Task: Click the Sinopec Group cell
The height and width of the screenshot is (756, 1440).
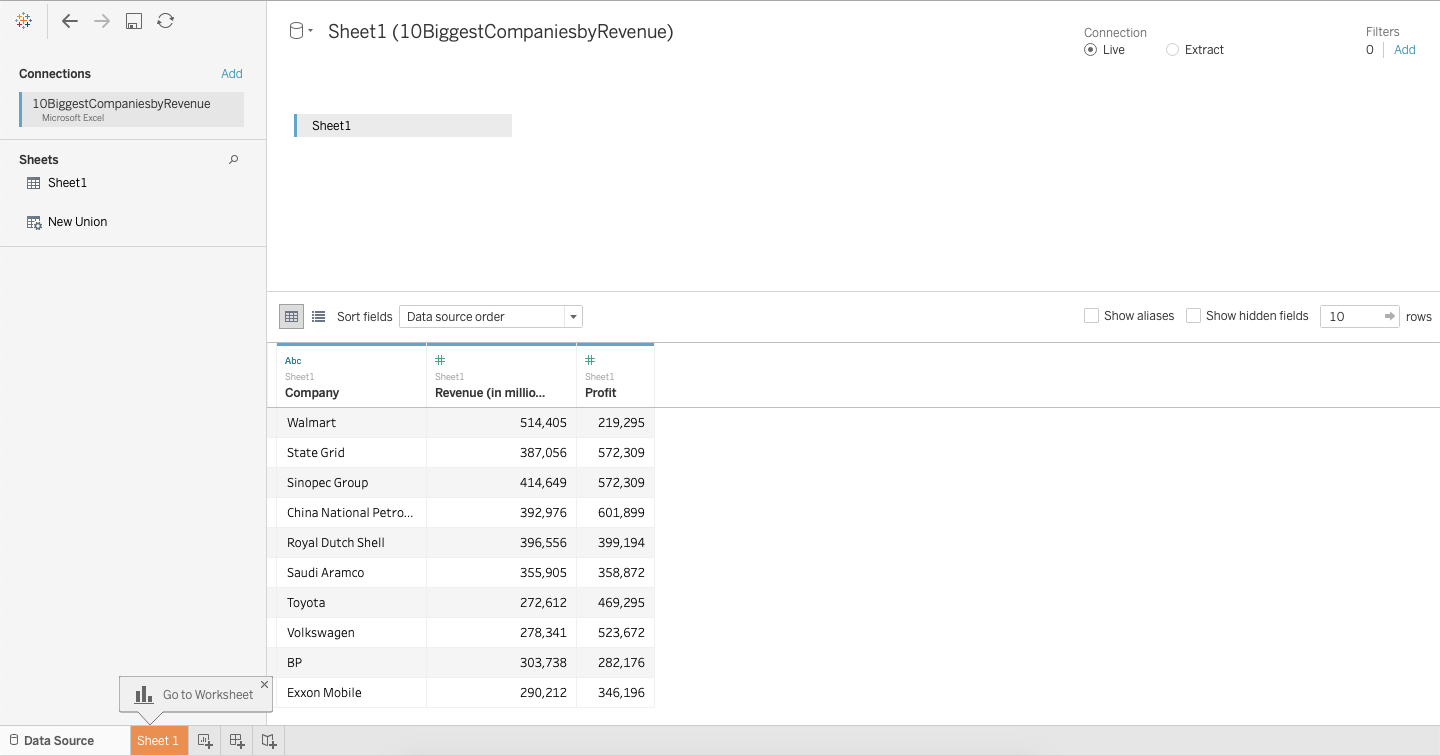Action: click(351, 483)
